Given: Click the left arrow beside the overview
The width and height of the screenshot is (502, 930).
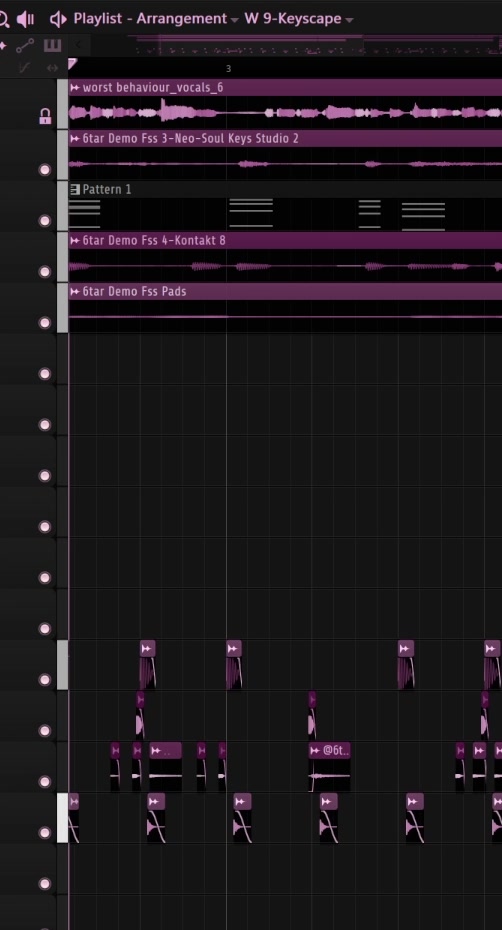Looking at the screenshot, I should pos(78,44).
